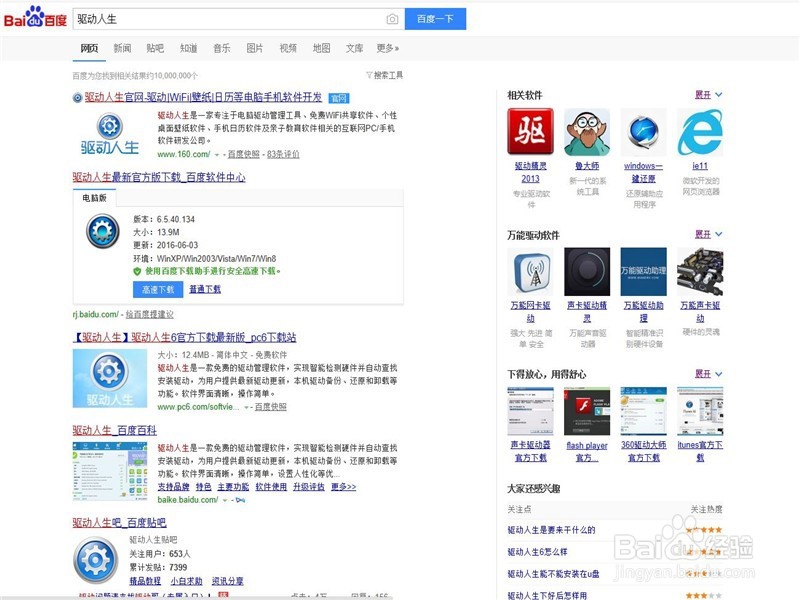The height and width of the screenshot is (600, 800).
Task: Click flash player 官方 thumbnail
Action: 587,411
